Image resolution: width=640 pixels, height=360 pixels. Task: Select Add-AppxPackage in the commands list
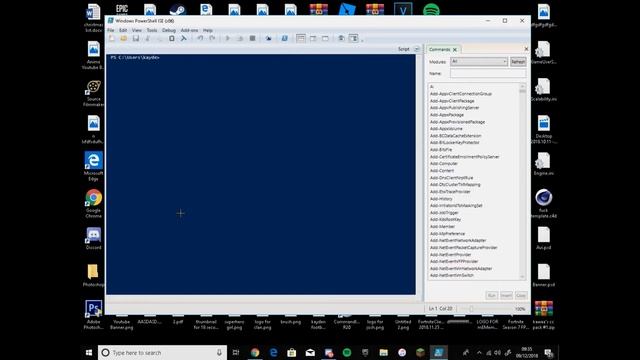tap(447, 115)
